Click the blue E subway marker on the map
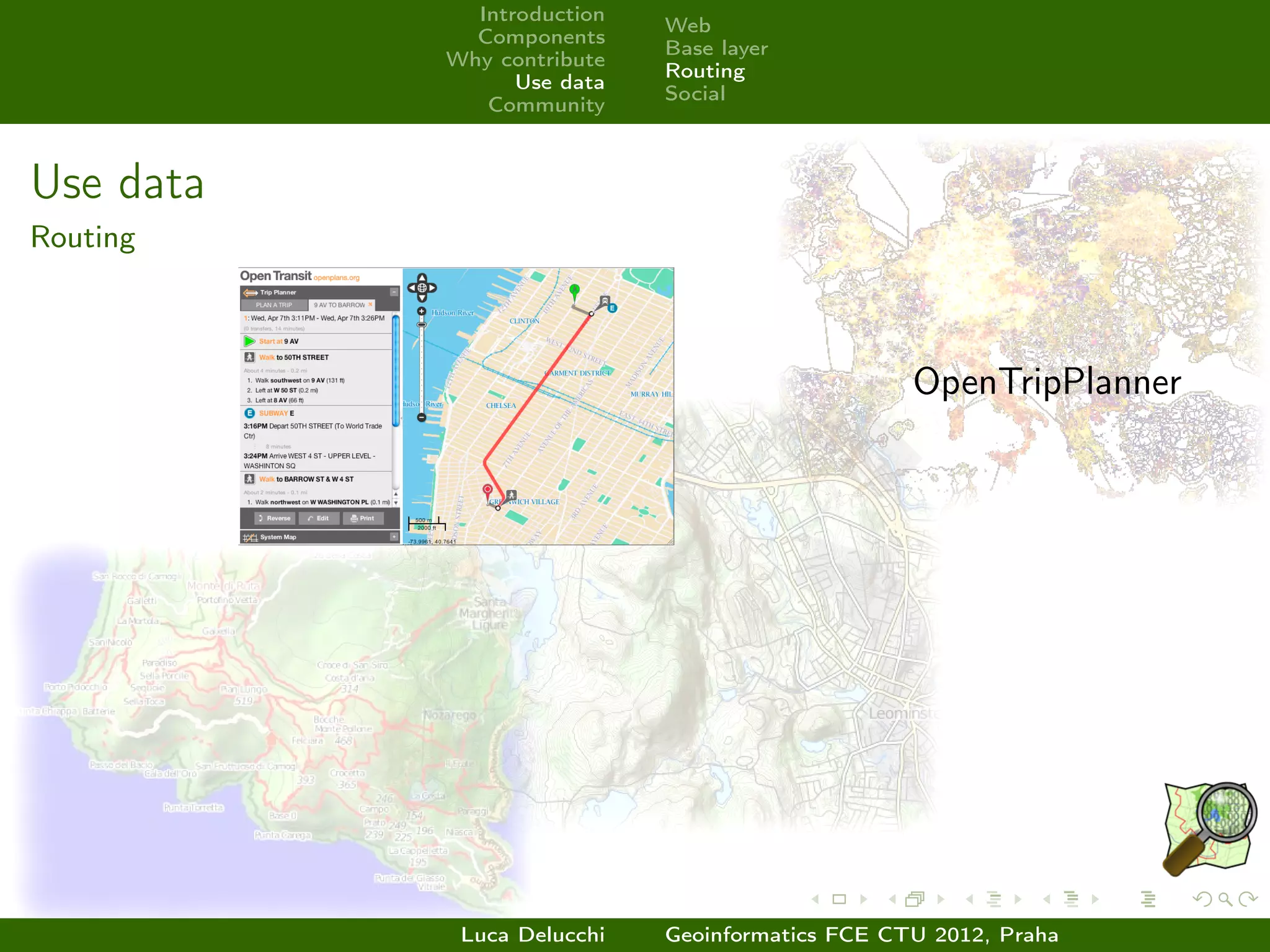This screenshot has height=952, width=1270. (x=612, y=308)
